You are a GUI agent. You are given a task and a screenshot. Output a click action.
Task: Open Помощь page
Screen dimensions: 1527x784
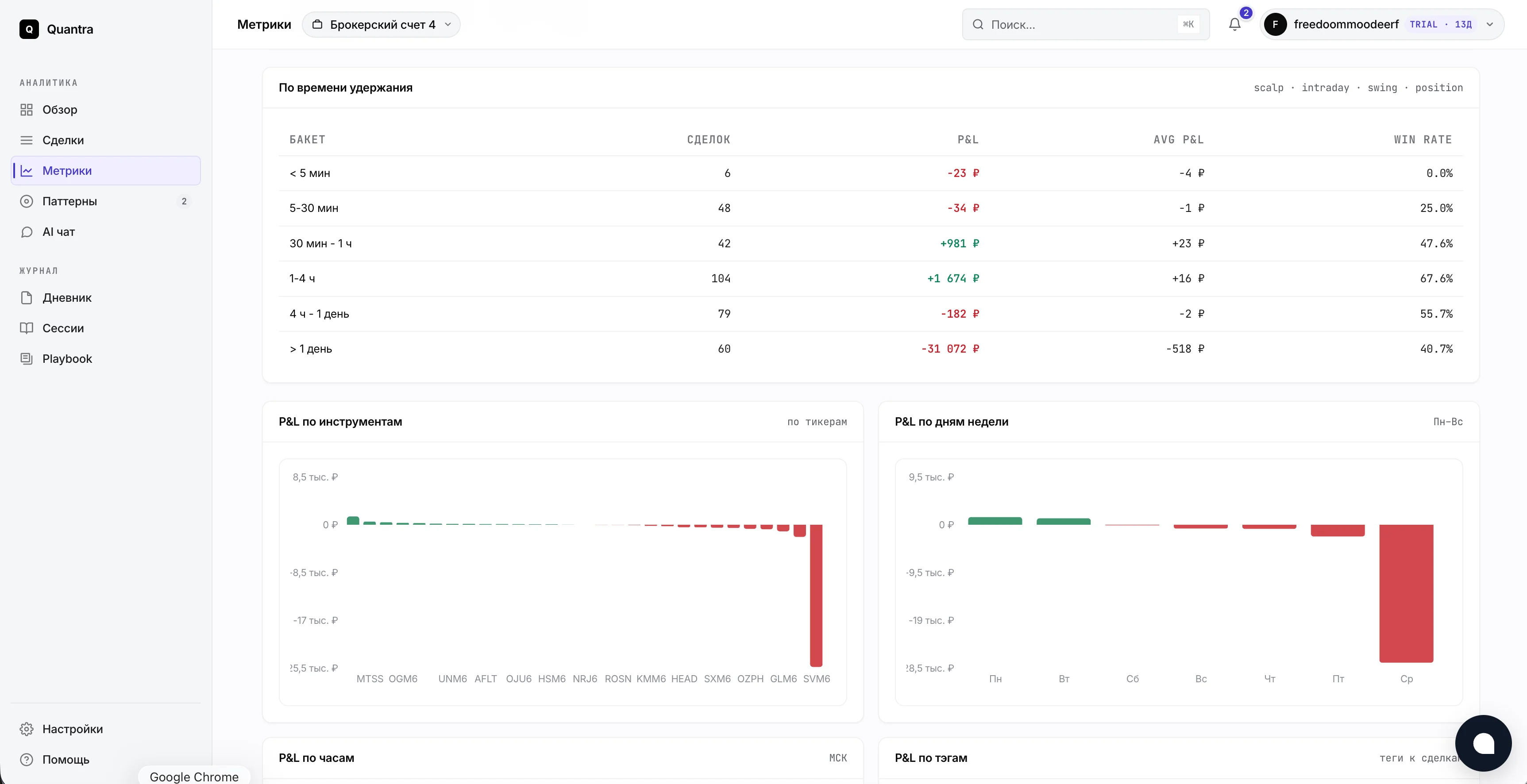[105, 760]
